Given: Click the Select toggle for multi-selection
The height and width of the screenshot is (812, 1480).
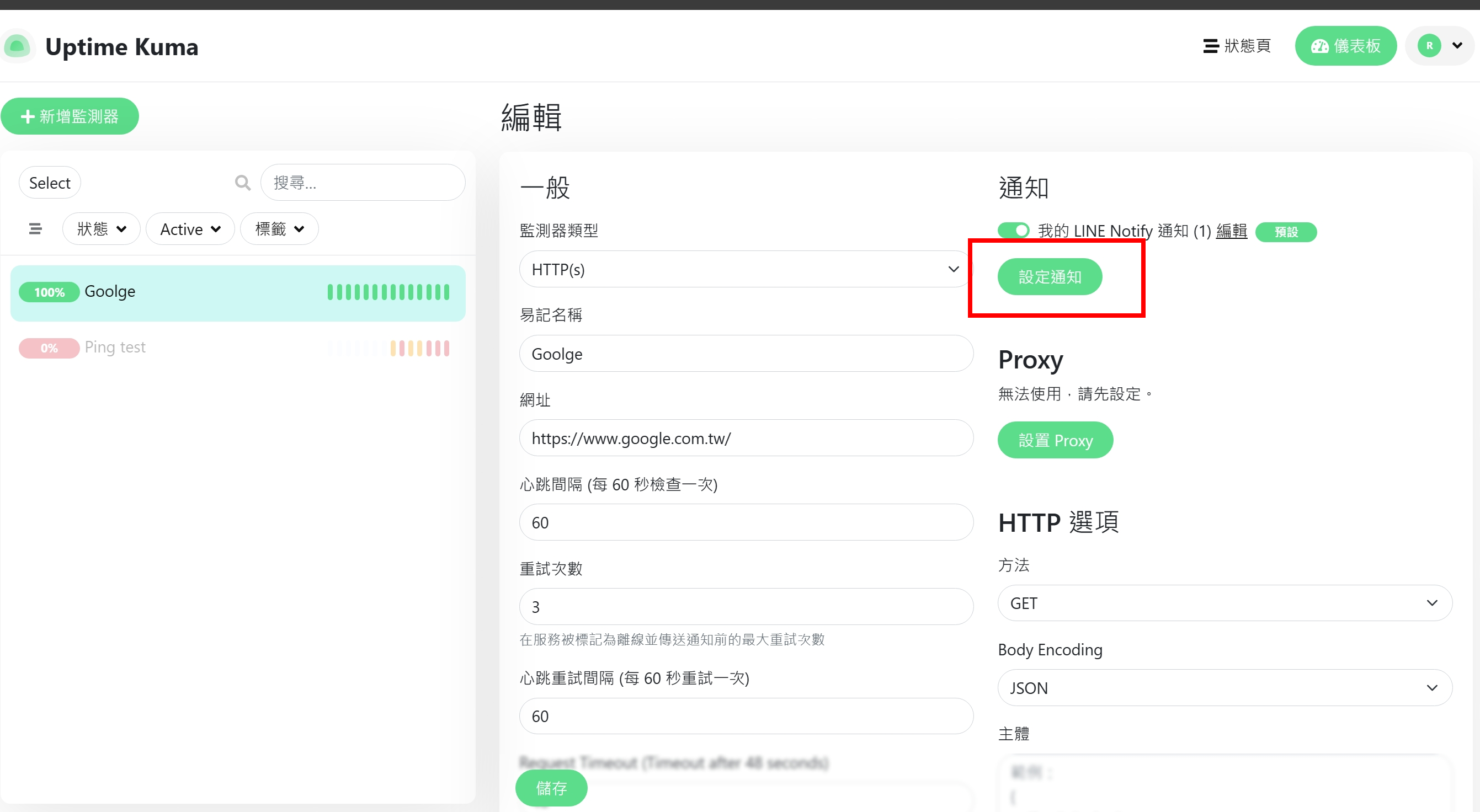Looking at the screenshot, I should (50, 183).
